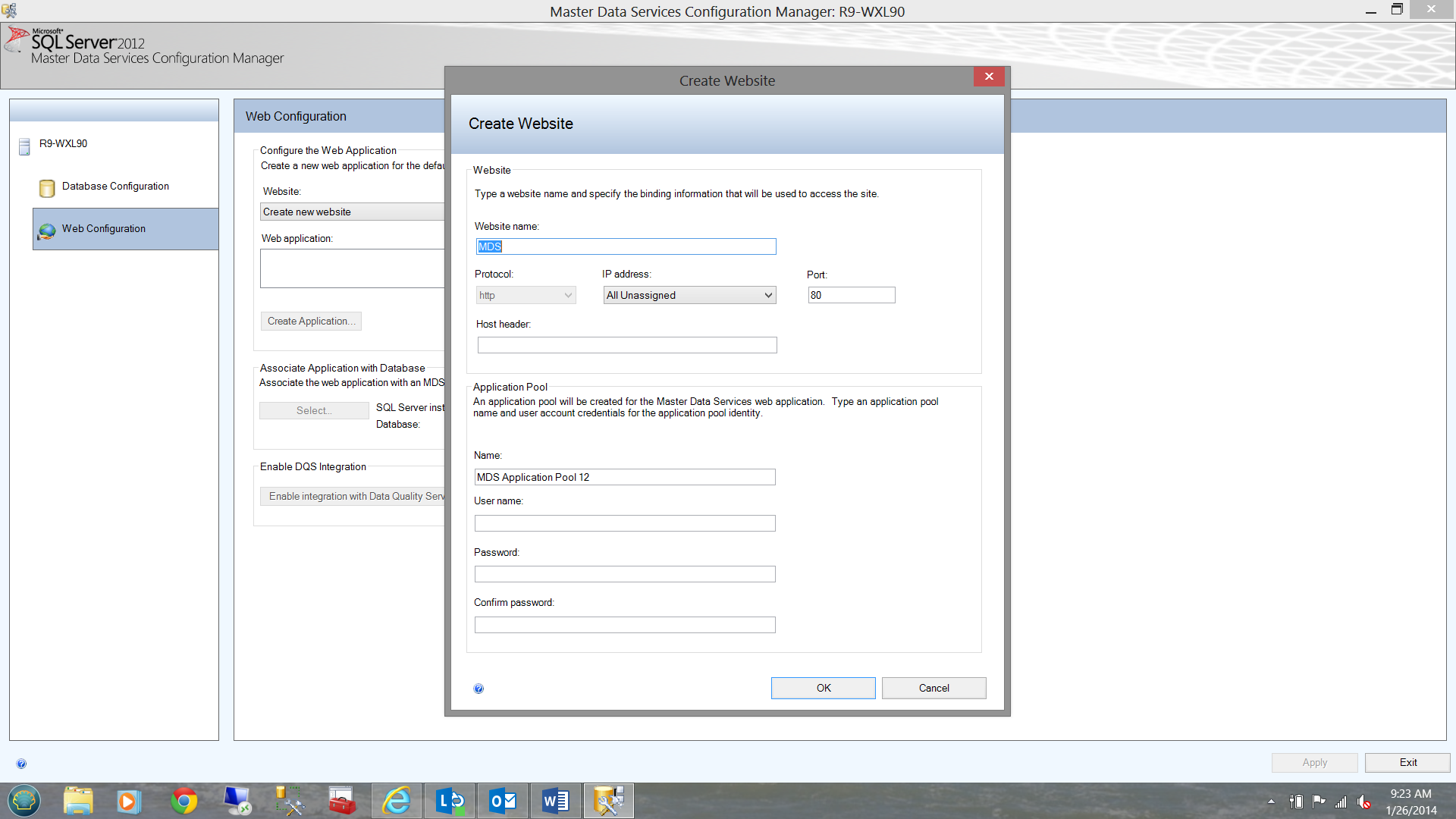The height and width of the screenshot is (819, 1456).
Task: Focus the User name text box
Action: 625,523
